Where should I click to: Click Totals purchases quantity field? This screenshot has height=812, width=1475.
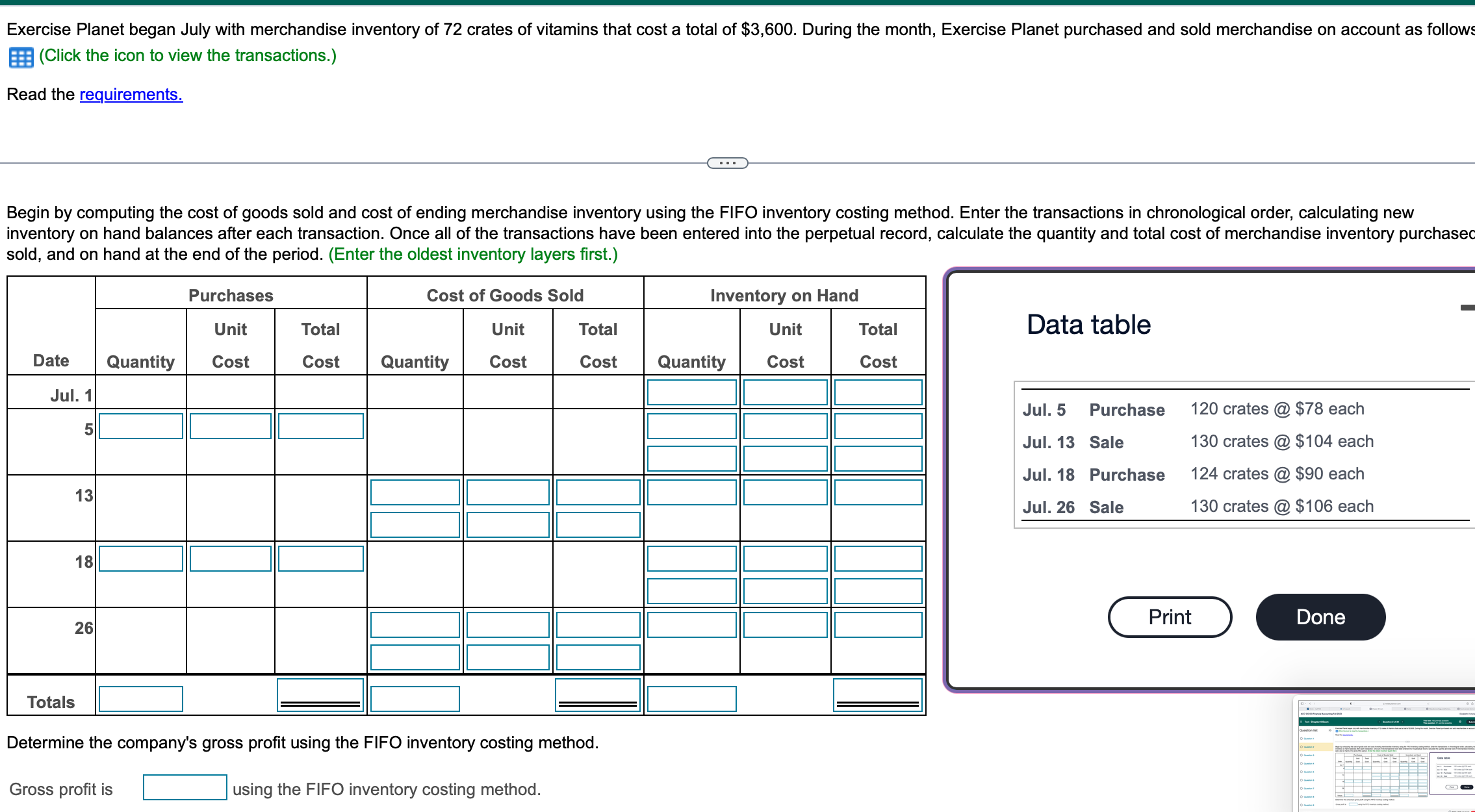point(141,699)
